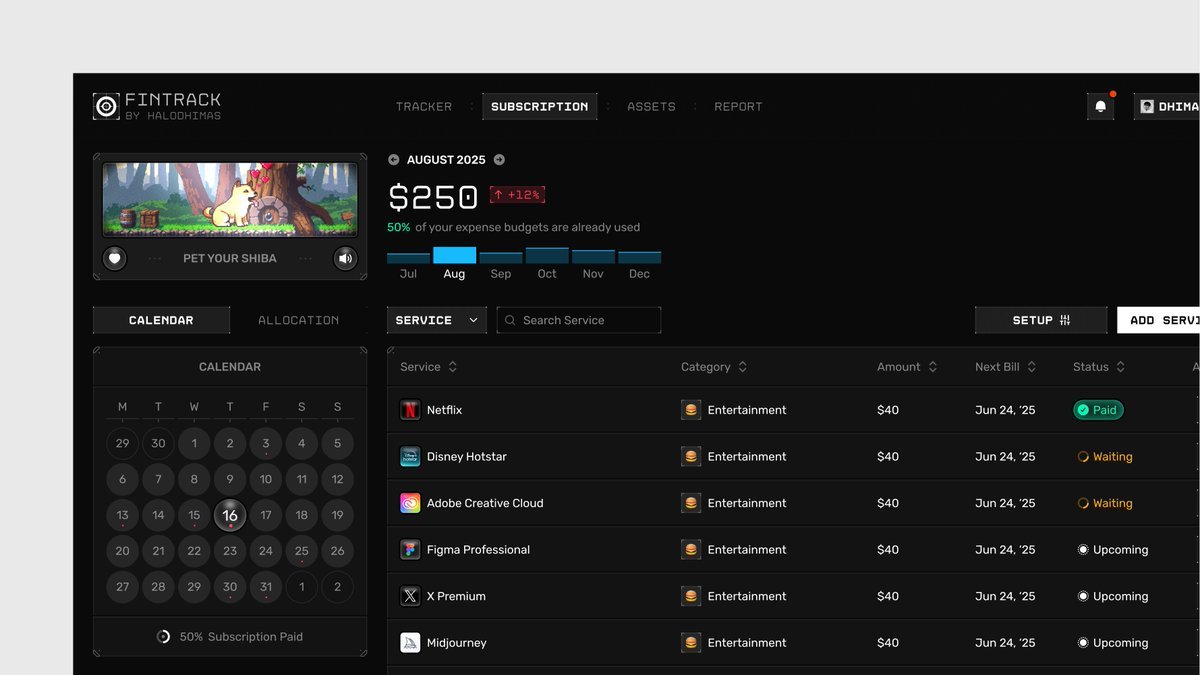This screenshot has height=675, width=1200.
Task: Mute sound with the speaker icon
Action: click(x=345, y=258)
